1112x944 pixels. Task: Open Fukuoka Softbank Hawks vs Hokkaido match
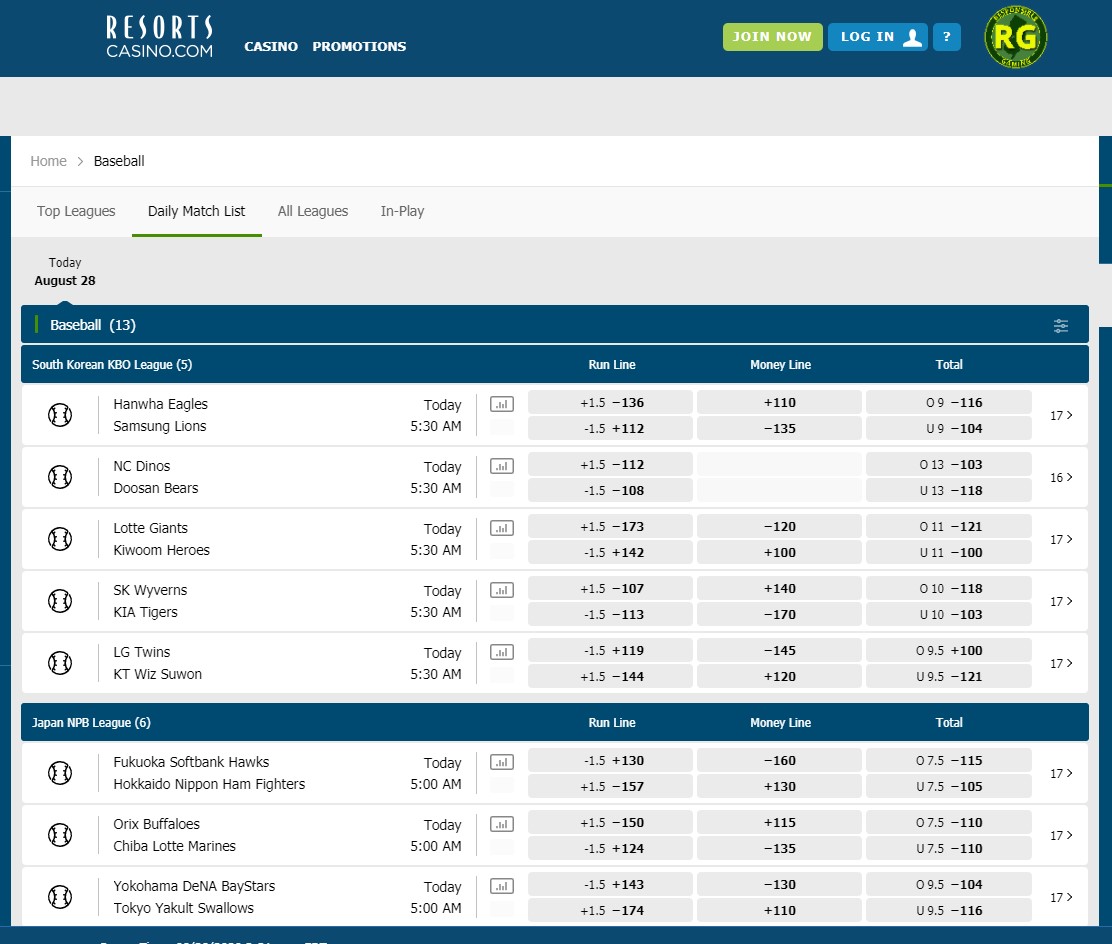tap(209, 773)
